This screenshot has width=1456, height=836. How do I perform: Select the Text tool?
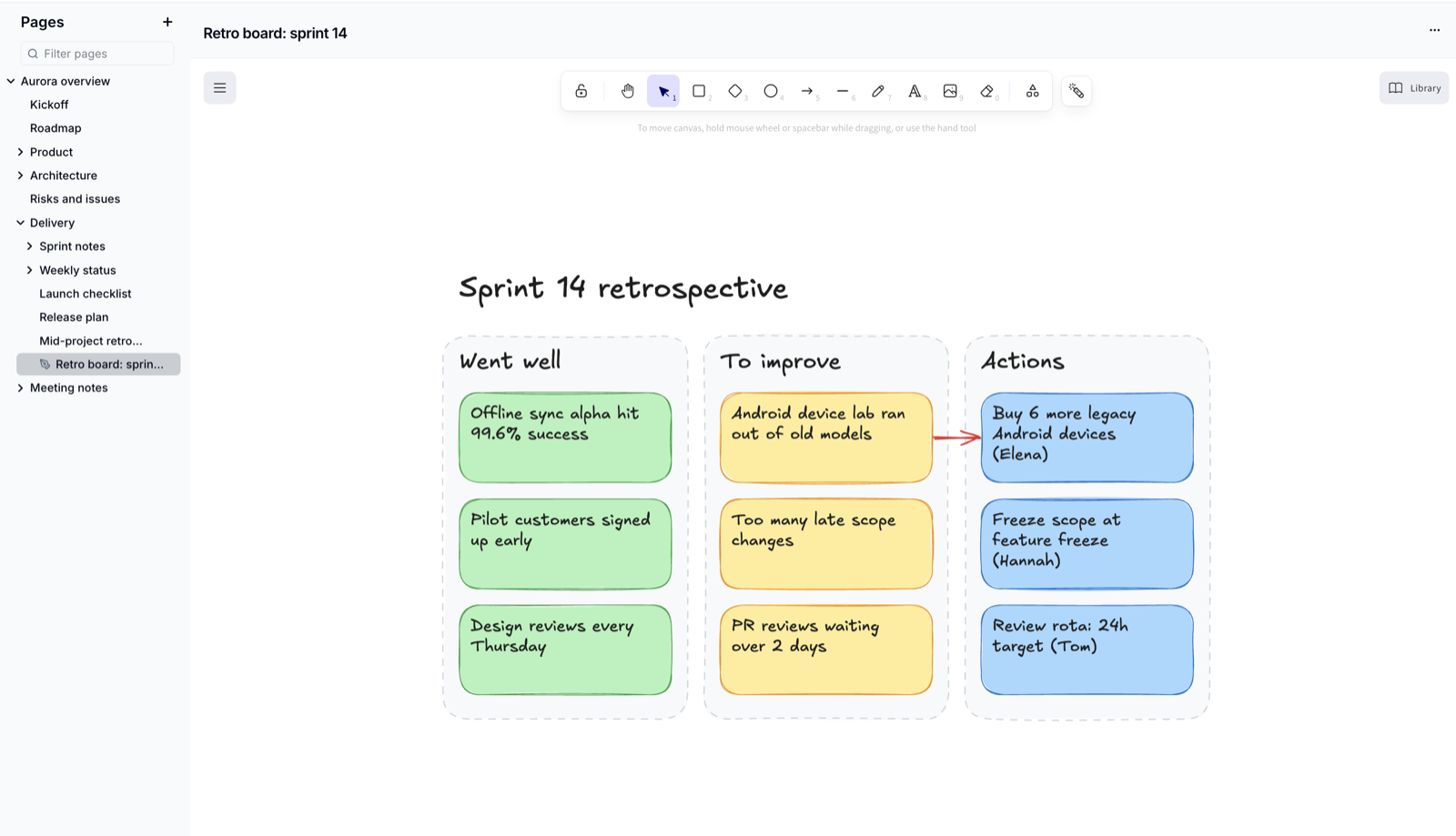pos(915,91)
